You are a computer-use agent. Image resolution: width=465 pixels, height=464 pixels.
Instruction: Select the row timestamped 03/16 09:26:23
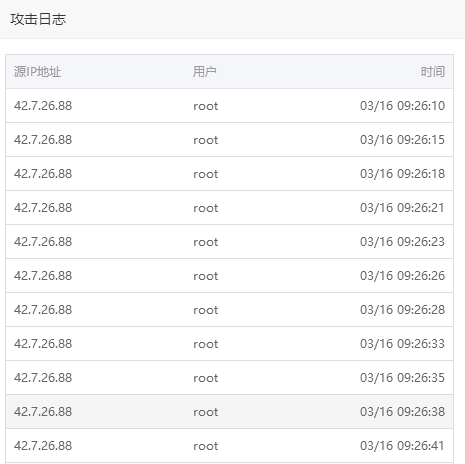click(x=229, y=242)
